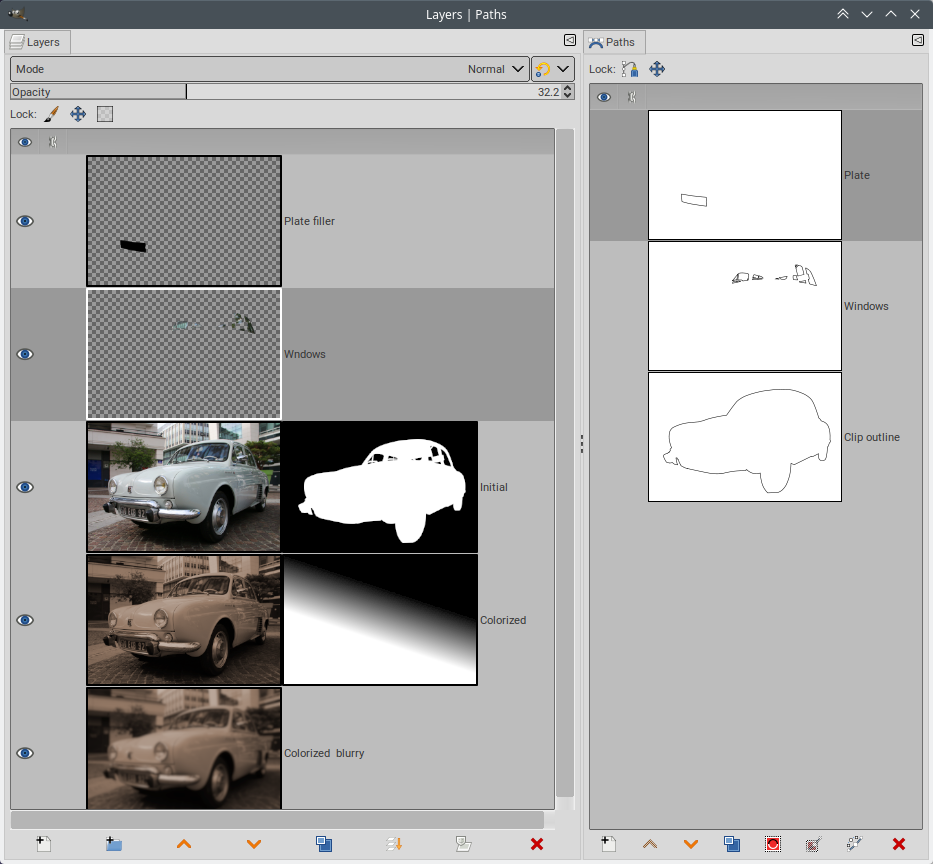Image resolution: width=933 pixels, height=864 pixels.
Task: Toggle visibility of Colorized blurry layer
Action: tap(25, 753)
